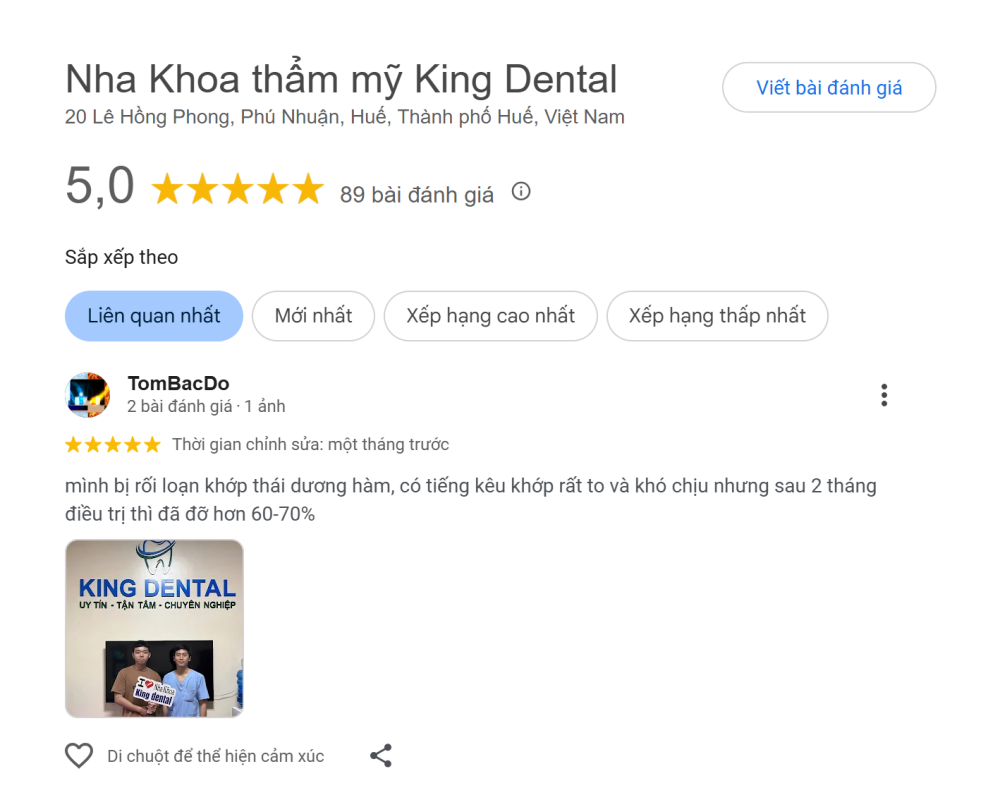This screenshot has width=1000, height=800.
Task: Open the King Dental photo thumbnail
Action: (153, 629)
